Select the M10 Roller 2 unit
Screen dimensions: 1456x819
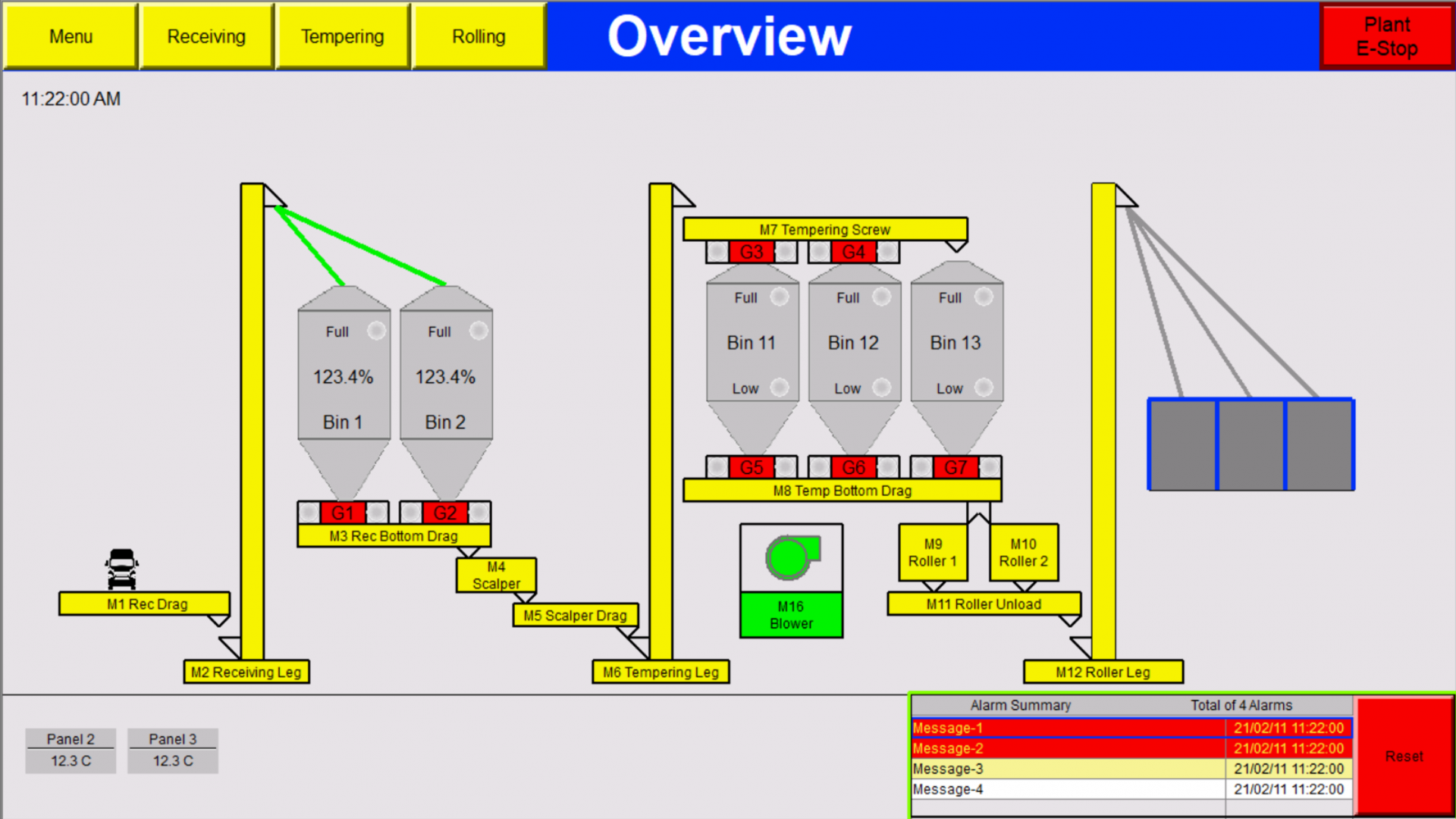(x=1023, y=553)
